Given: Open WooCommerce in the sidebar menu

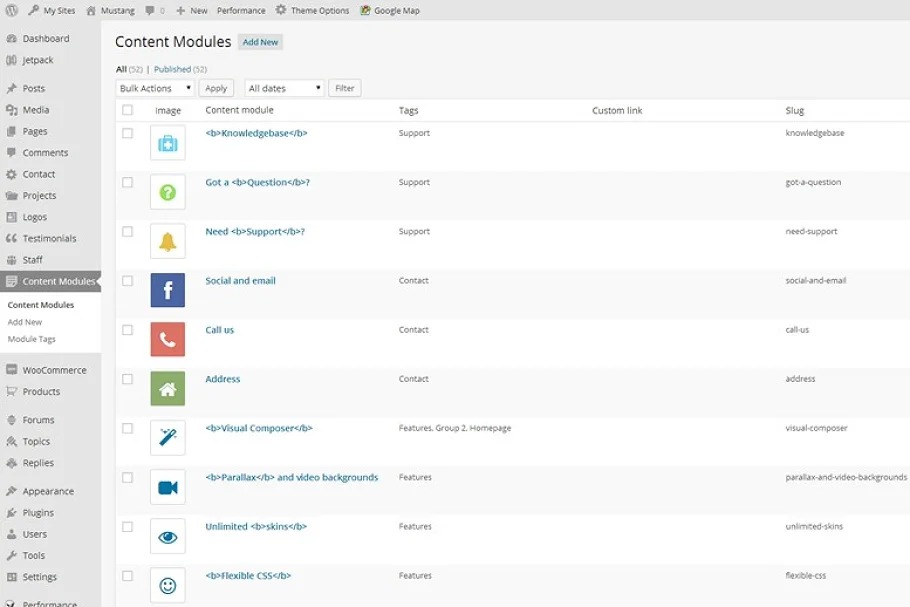Looking at the screenshot, I should (x=54, y=370).
